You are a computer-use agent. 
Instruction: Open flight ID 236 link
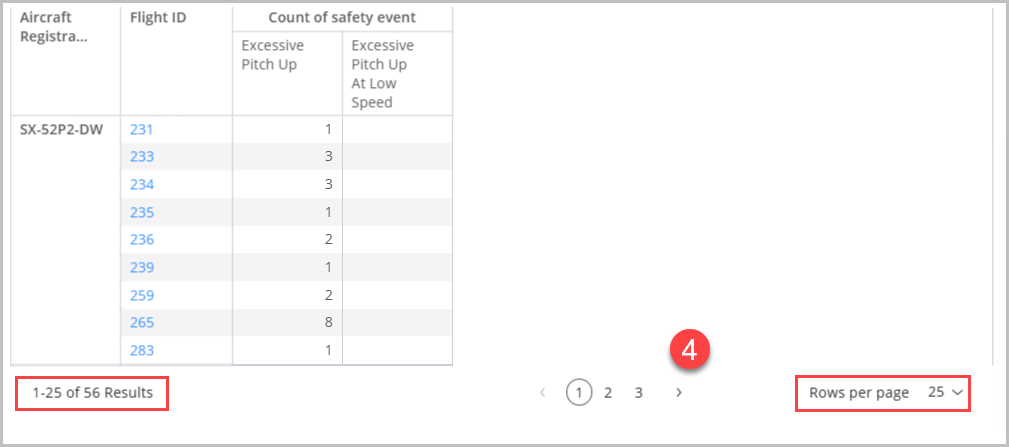(142, 240)
